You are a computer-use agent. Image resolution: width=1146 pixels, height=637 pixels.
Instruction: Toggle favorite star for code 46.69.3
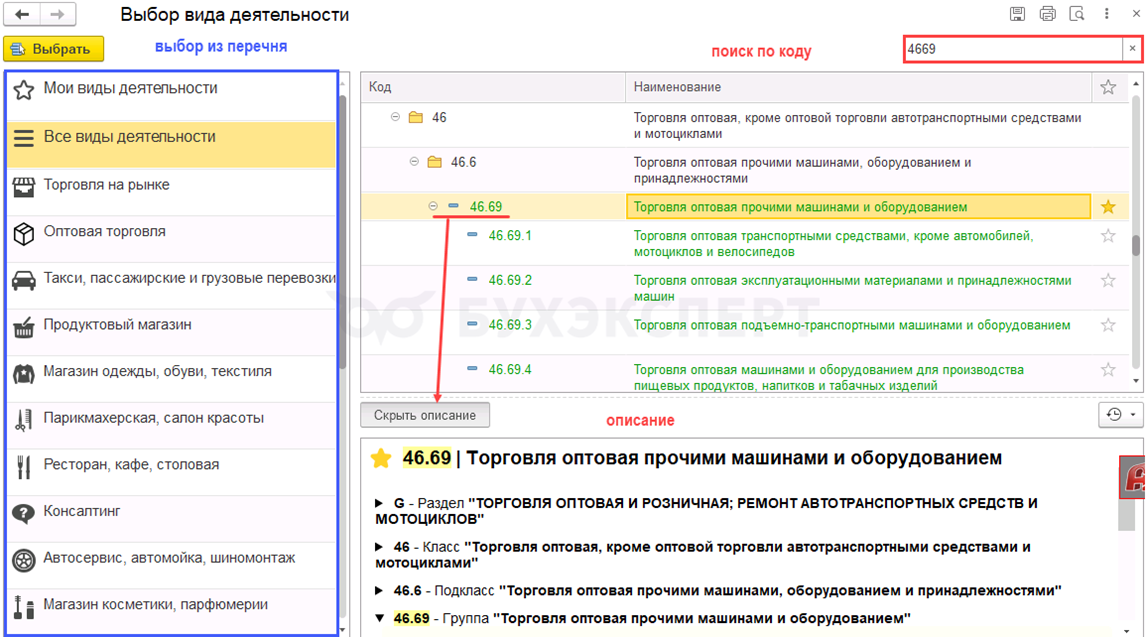[1108, 325]
